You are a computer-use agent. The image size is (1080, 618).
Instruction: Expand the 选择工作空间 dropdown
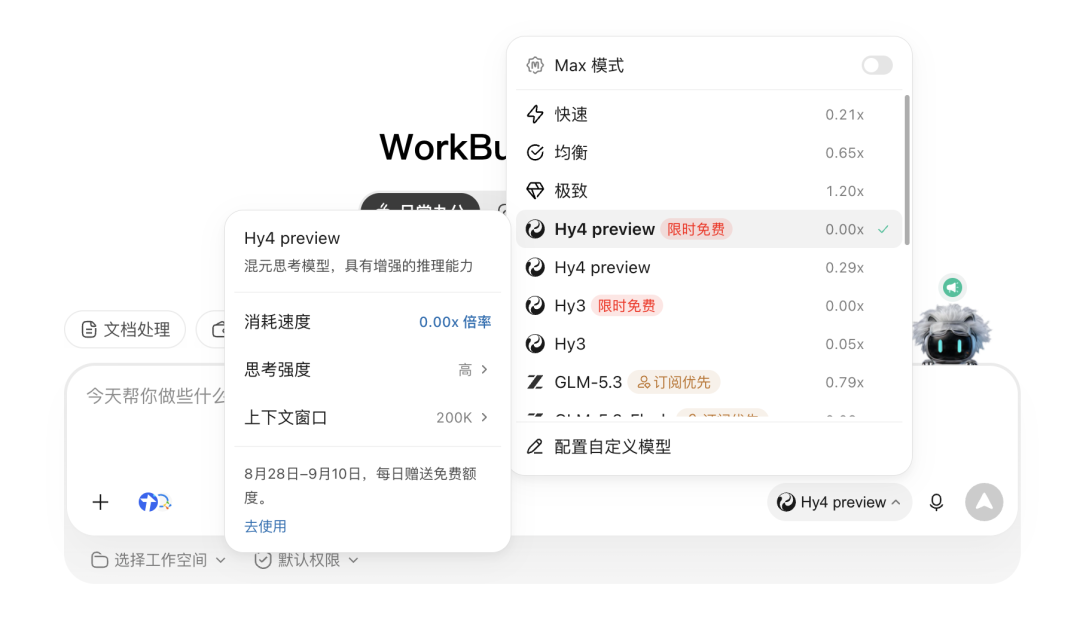tap(158, 560)
